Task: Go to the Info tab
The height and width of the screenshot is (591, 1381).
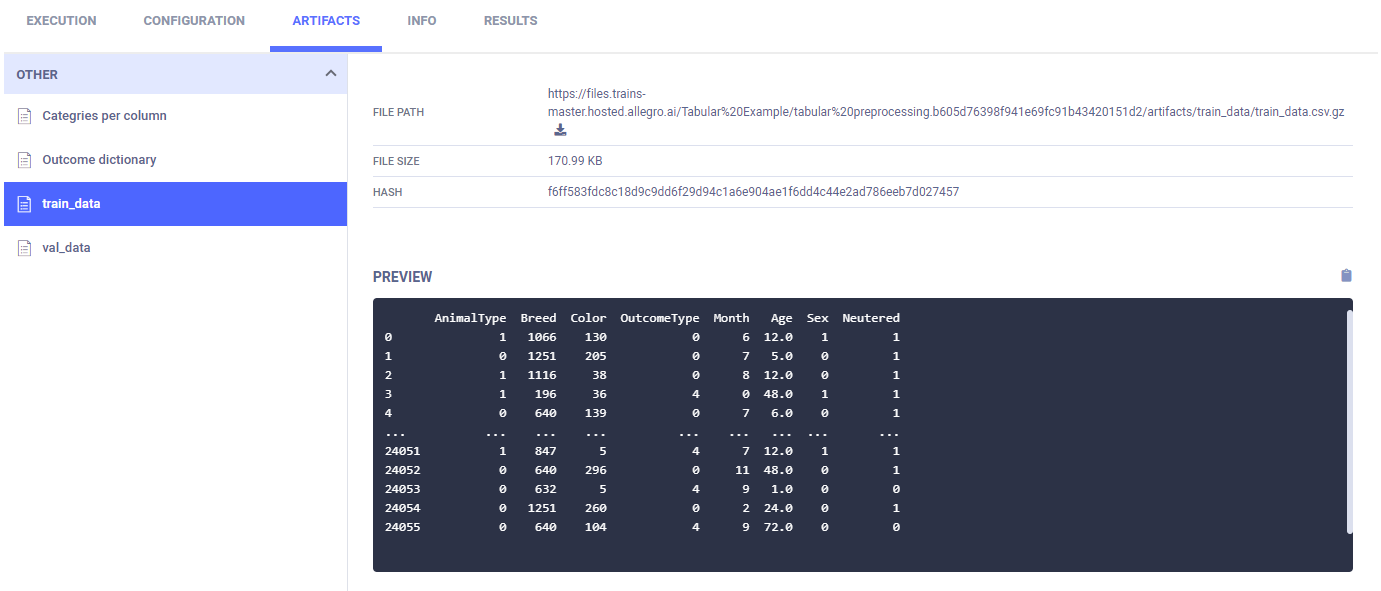Action: 422,21
